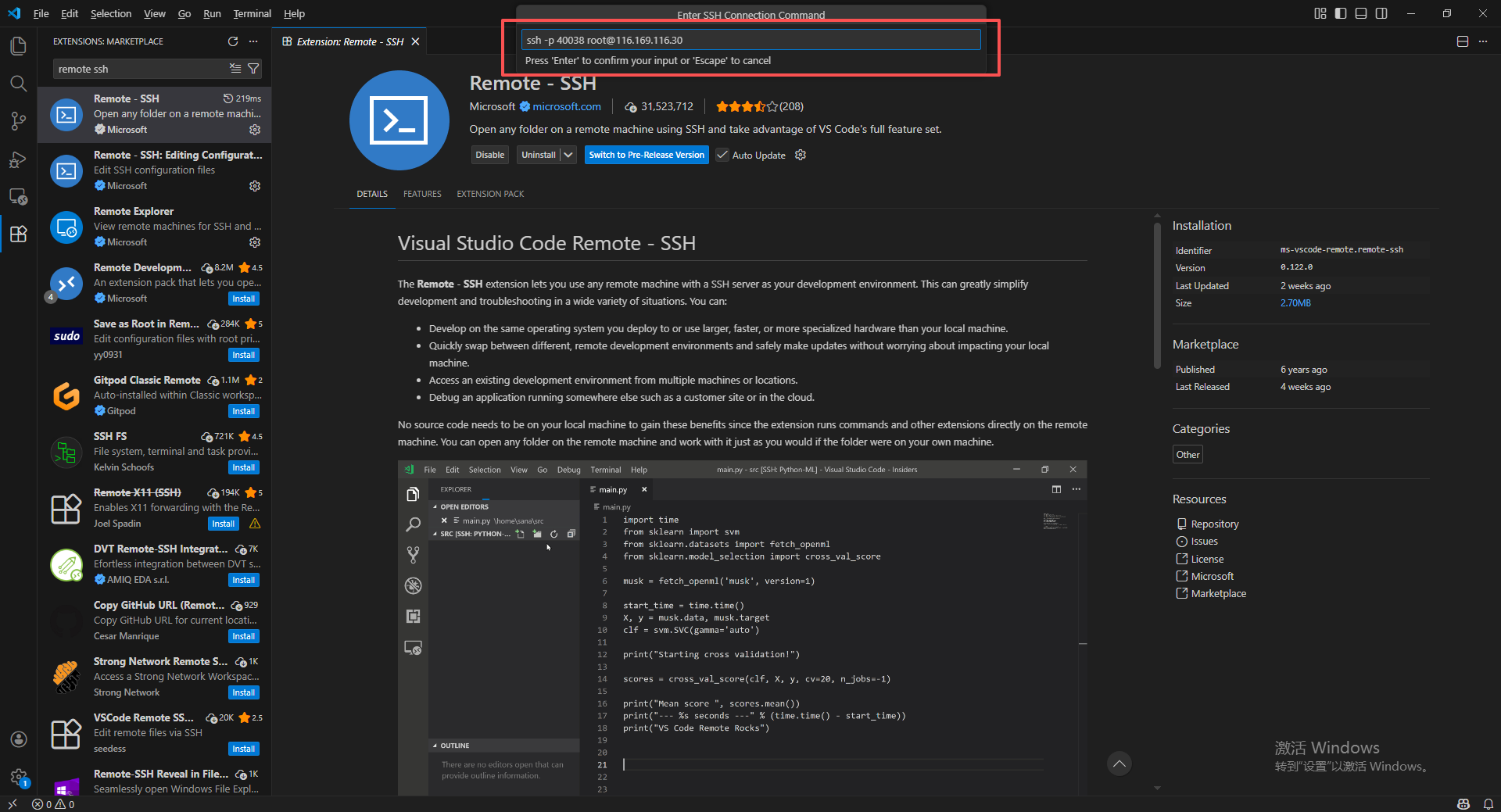Click the scroll to top arrow button
The height and width of the screenshot is (812, 1501).
[1119, 764]
